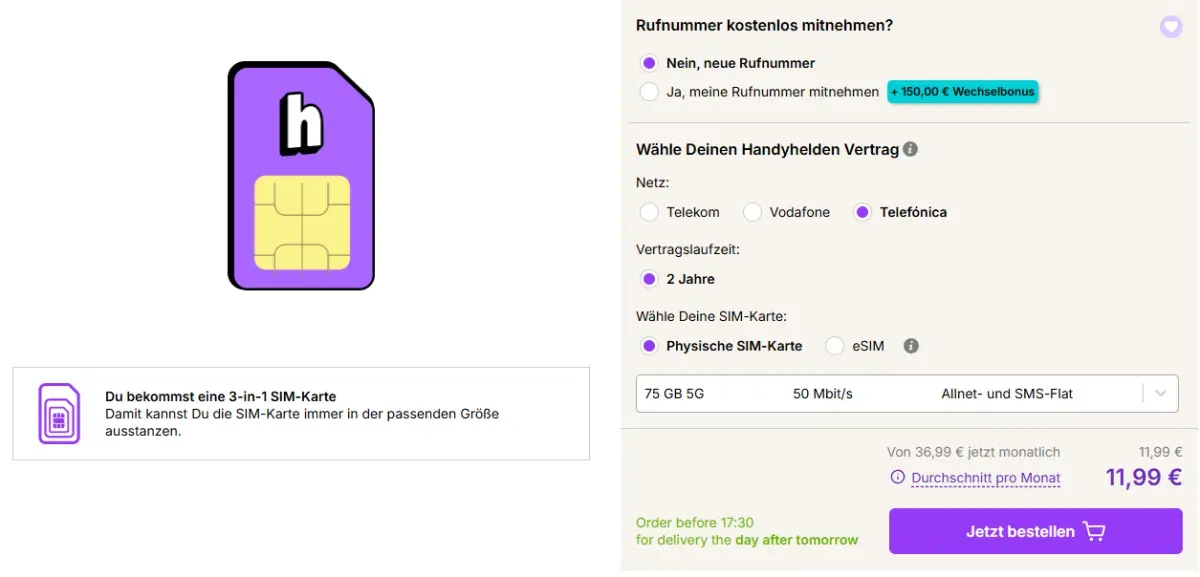
Task: Select the Telefónica network option
Action: click(861, 212)
